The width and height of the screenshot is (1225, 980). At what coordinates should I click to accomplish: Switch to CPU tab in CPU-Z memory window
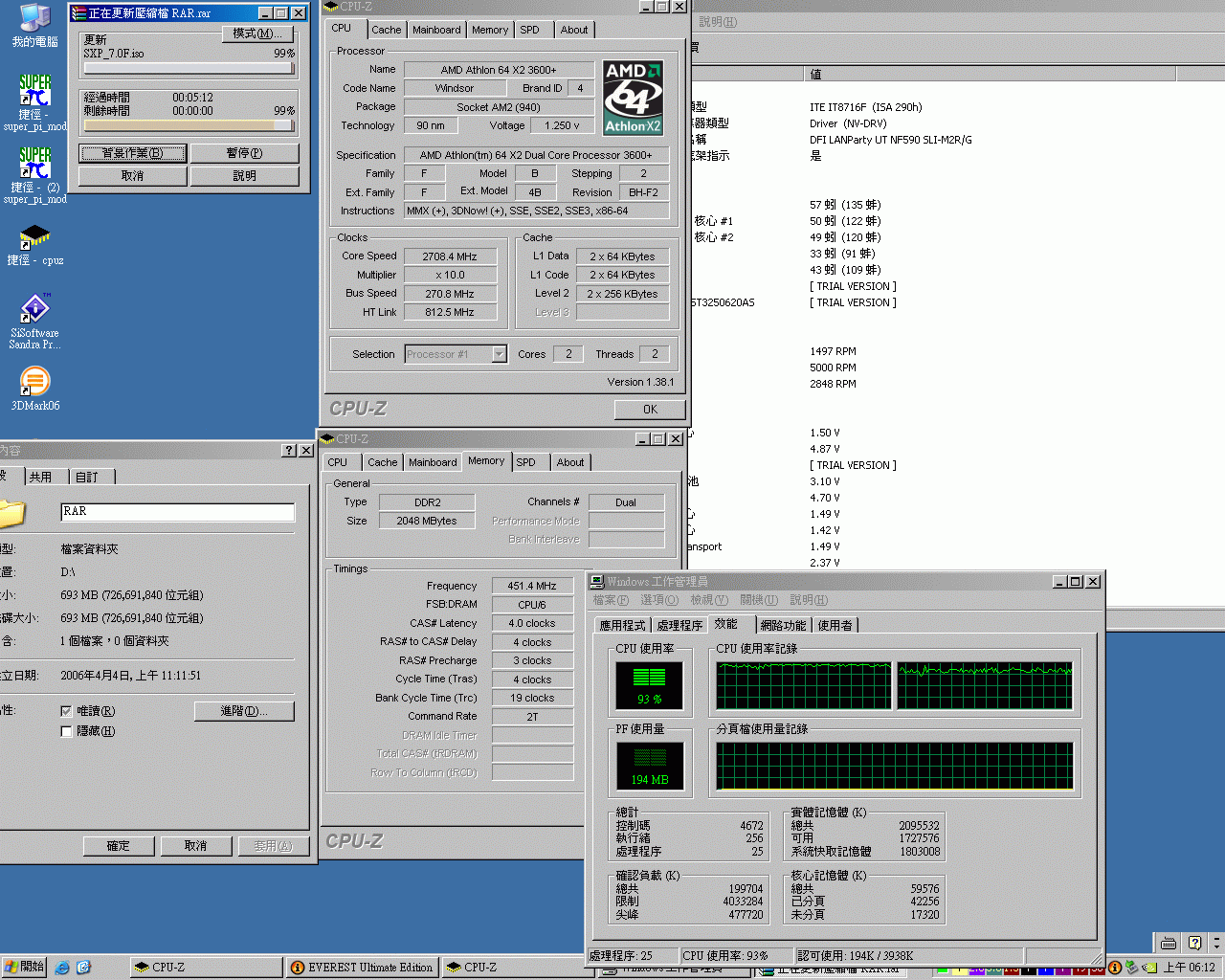(338, 462)
